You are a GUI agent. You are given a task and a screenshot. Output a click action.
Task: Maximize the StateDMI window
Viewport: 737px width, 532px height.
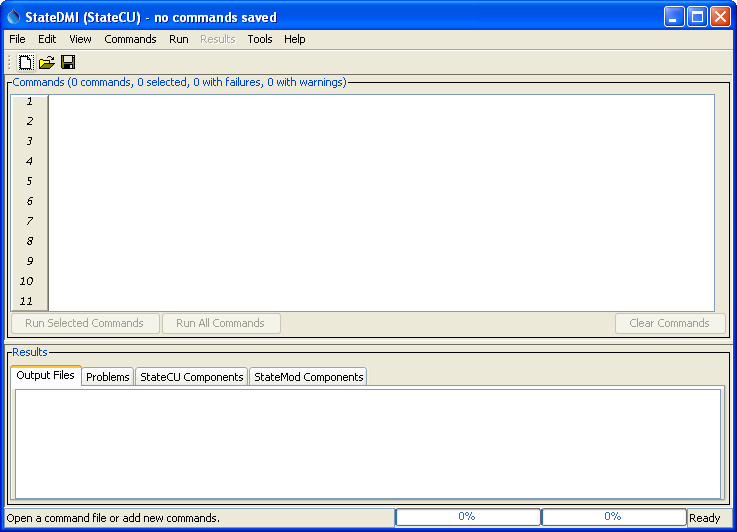coord(698,17)
